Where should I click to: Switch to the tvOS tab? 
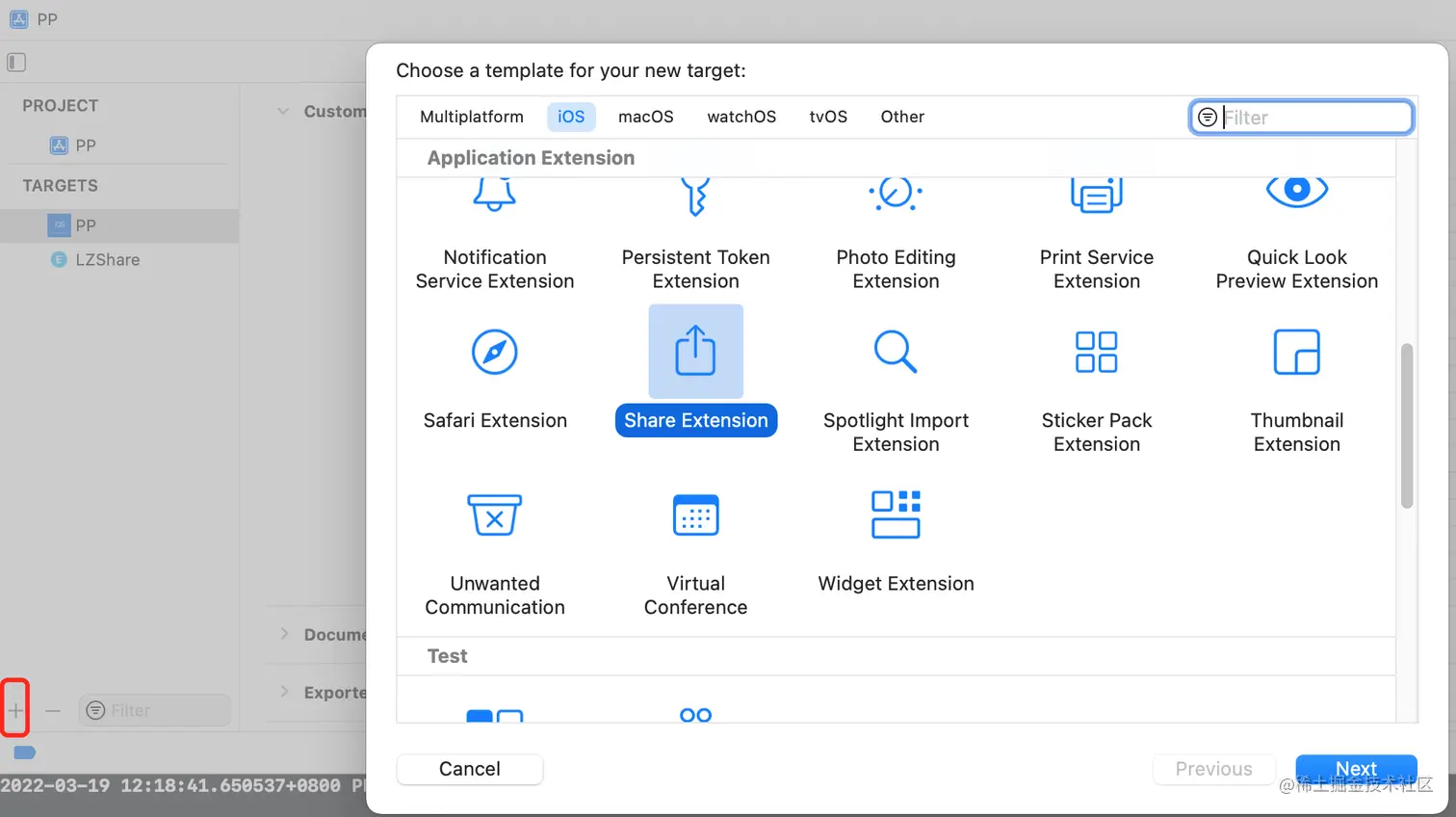pyautogui.click(x=828, y=117)
